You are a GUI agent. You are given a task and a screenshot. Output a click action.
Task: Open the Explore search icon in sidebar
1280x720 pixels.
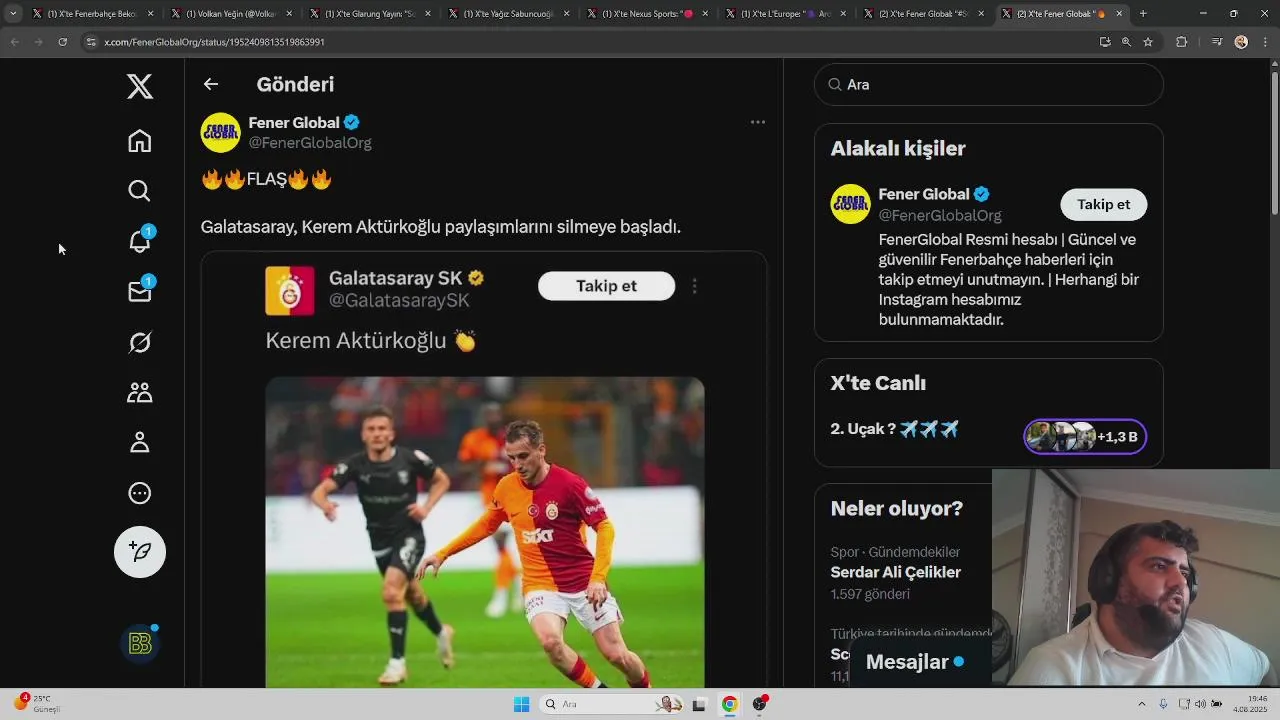[140, 191]
